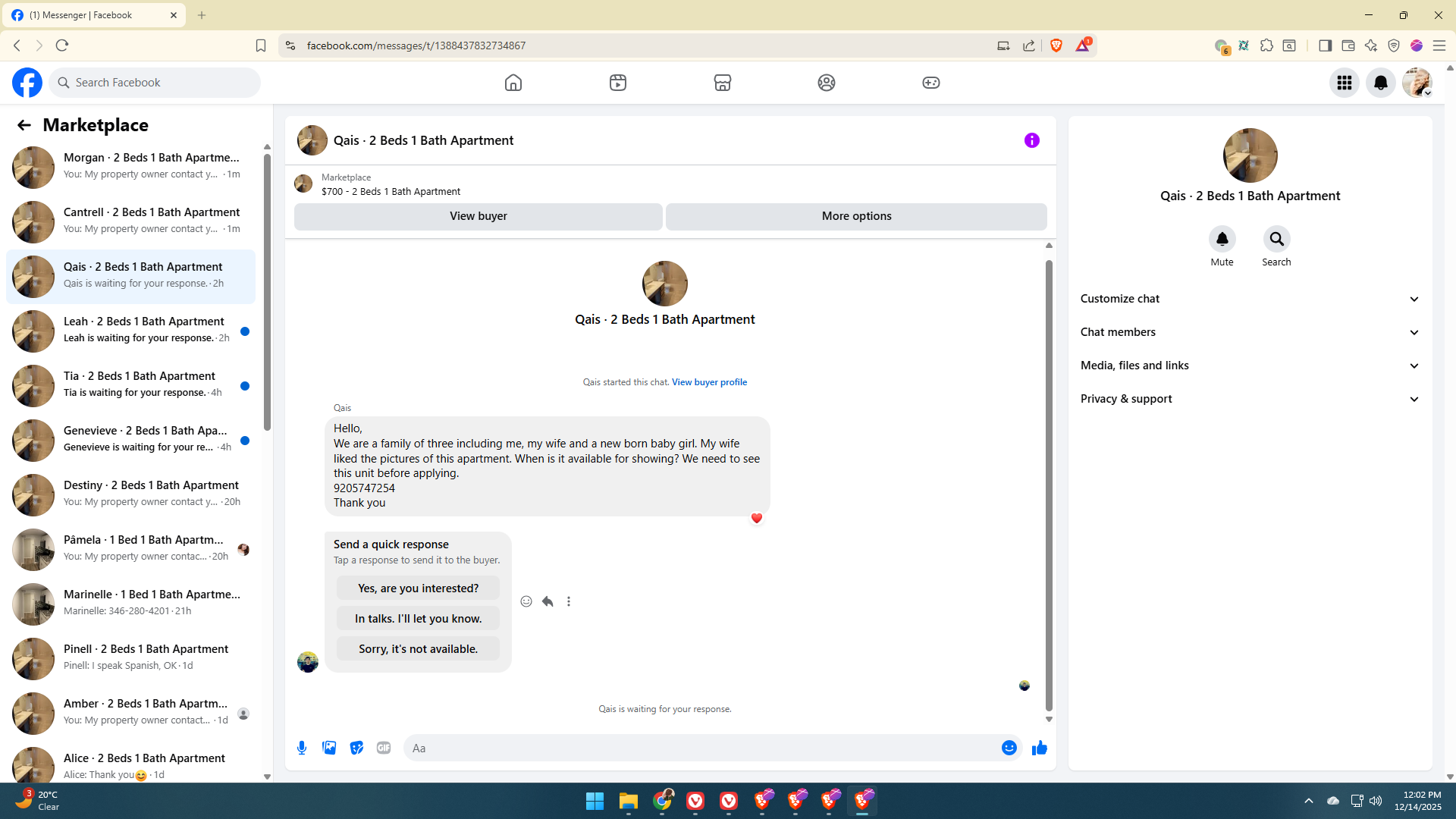Screen dimensions: 1456x819
Task: Open the sticker picker icon
Action: (356, 748)
